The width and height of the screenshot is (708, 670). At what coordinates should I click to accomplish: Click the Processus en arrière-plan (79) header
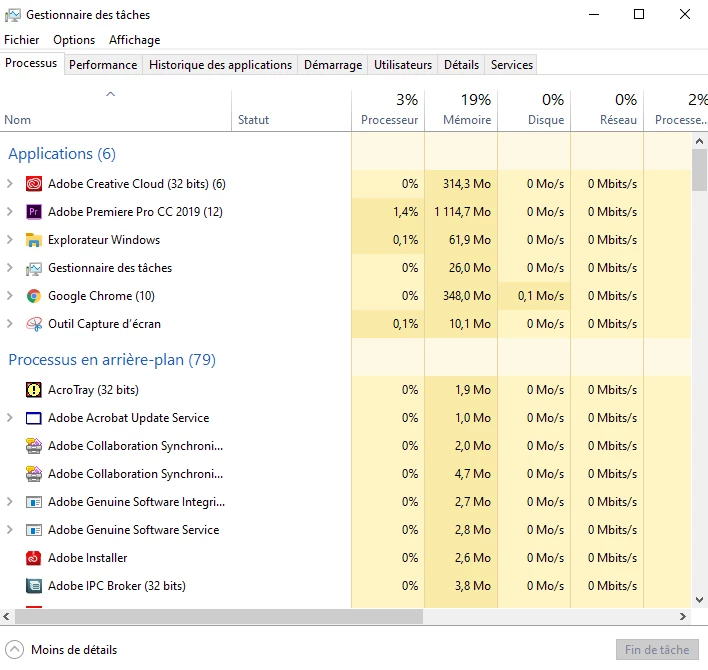coord(112,360)
